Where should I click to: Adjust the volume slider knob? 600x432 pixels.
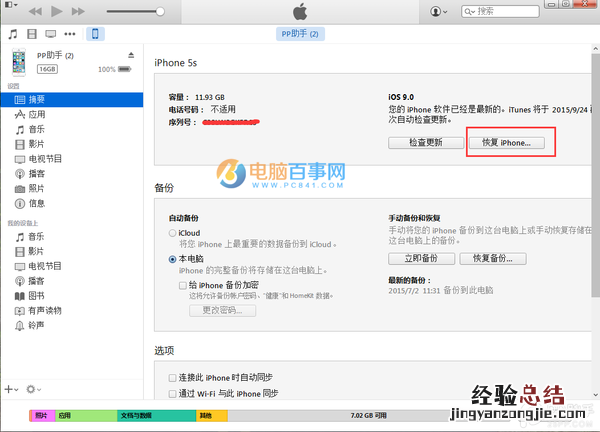click(160, 11)
